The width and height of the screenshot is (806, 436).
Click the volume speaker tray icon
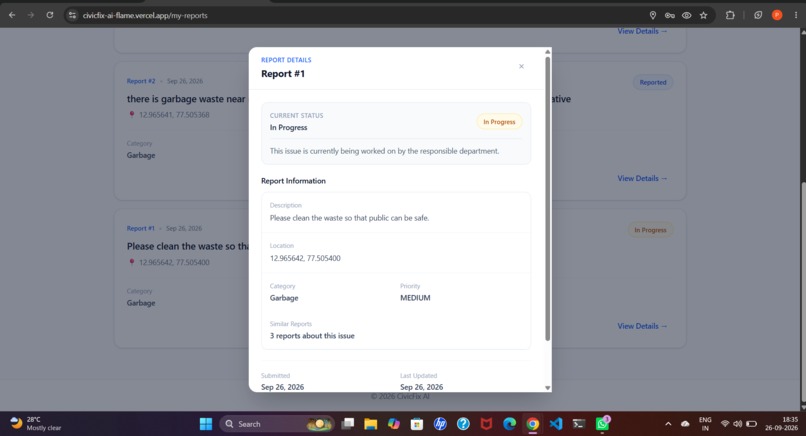tap(738, 424)
